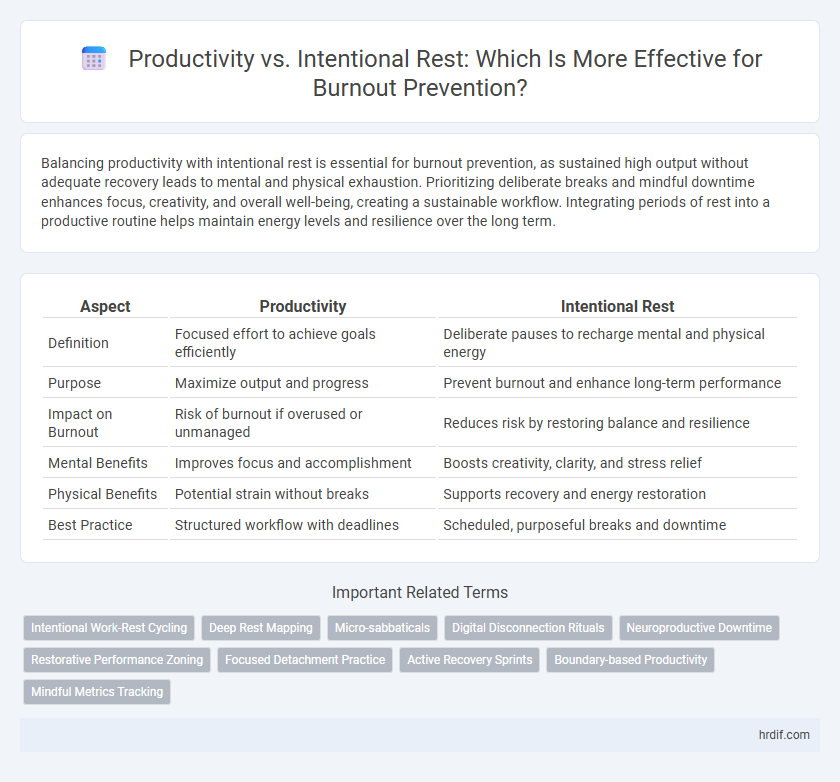The width and height of the screenshot is (840, 782).
Task: Open the Active Recovery Sprints tag
Action: point(470,660)
